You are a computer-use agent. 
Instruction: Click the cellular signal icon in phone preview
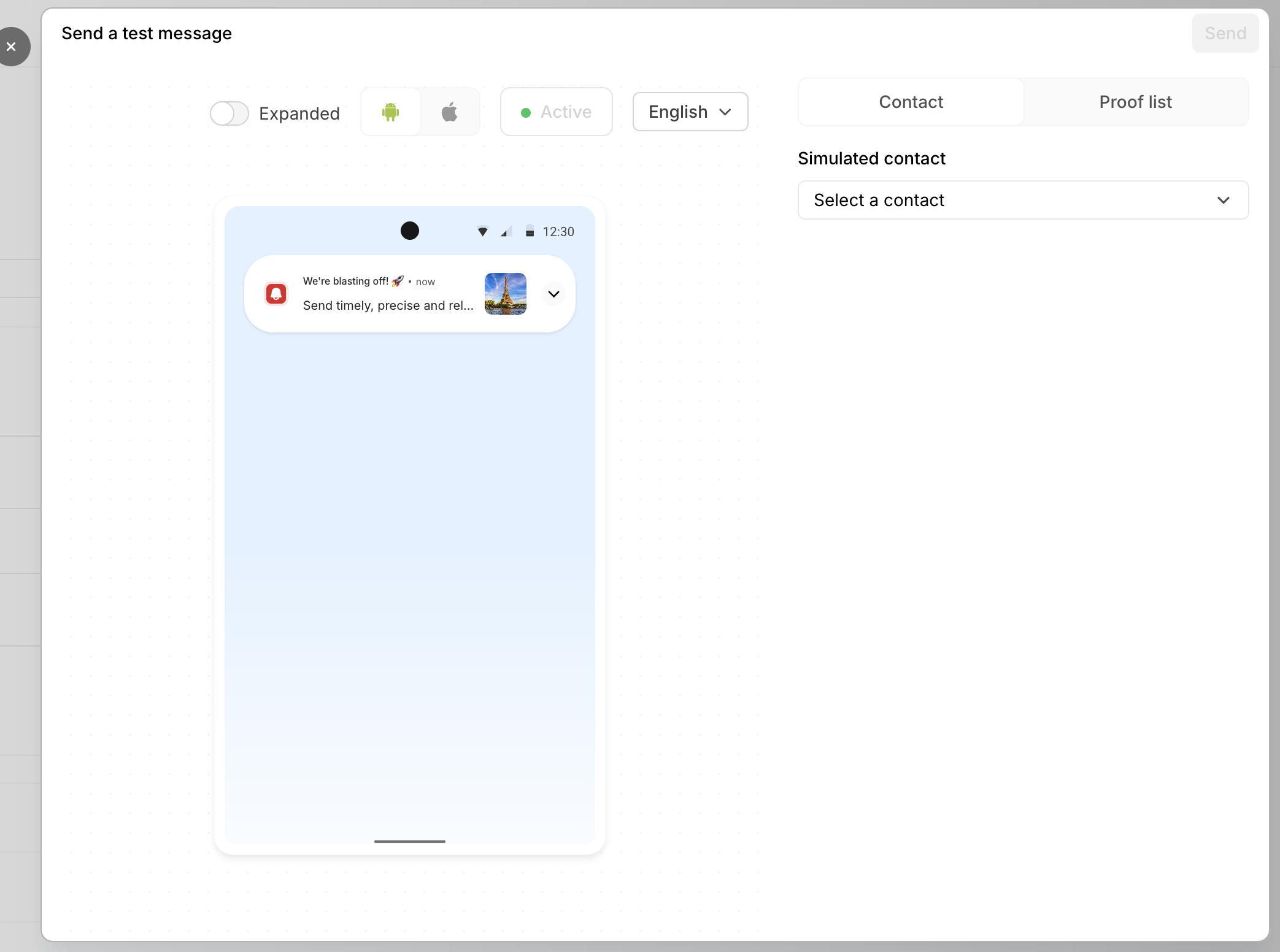(506, 231)
